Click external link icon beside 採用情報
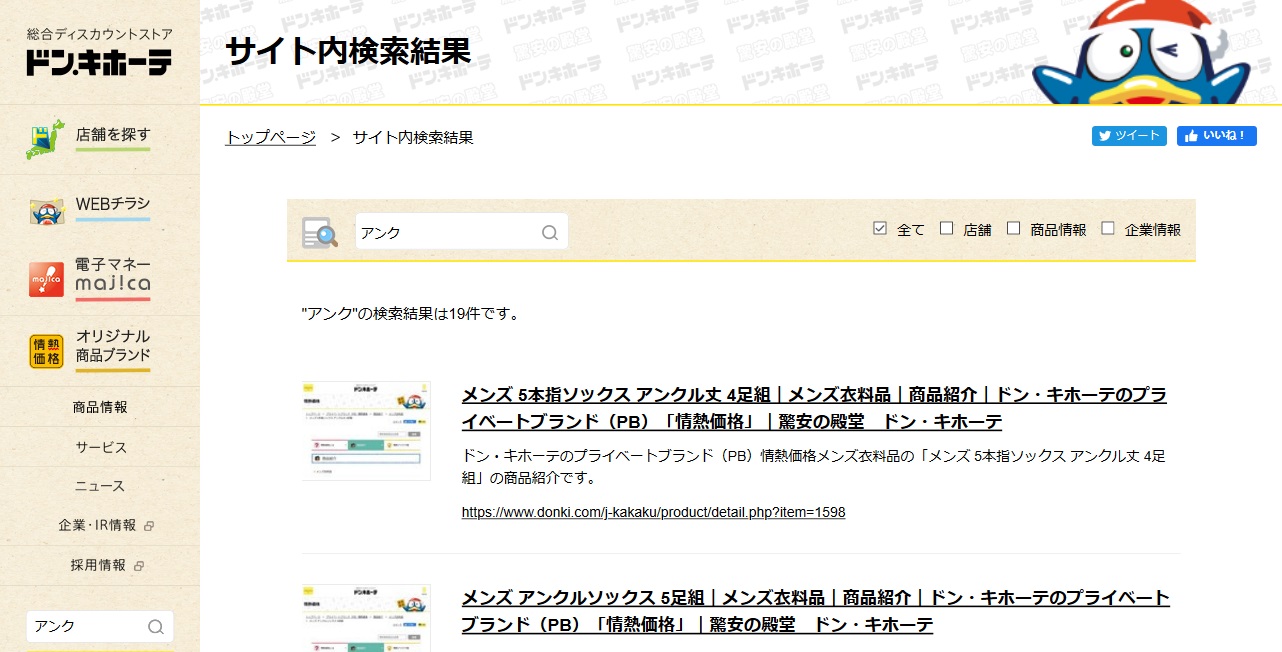Viewport: 1282px width, 652px height. tap(139, 566)
